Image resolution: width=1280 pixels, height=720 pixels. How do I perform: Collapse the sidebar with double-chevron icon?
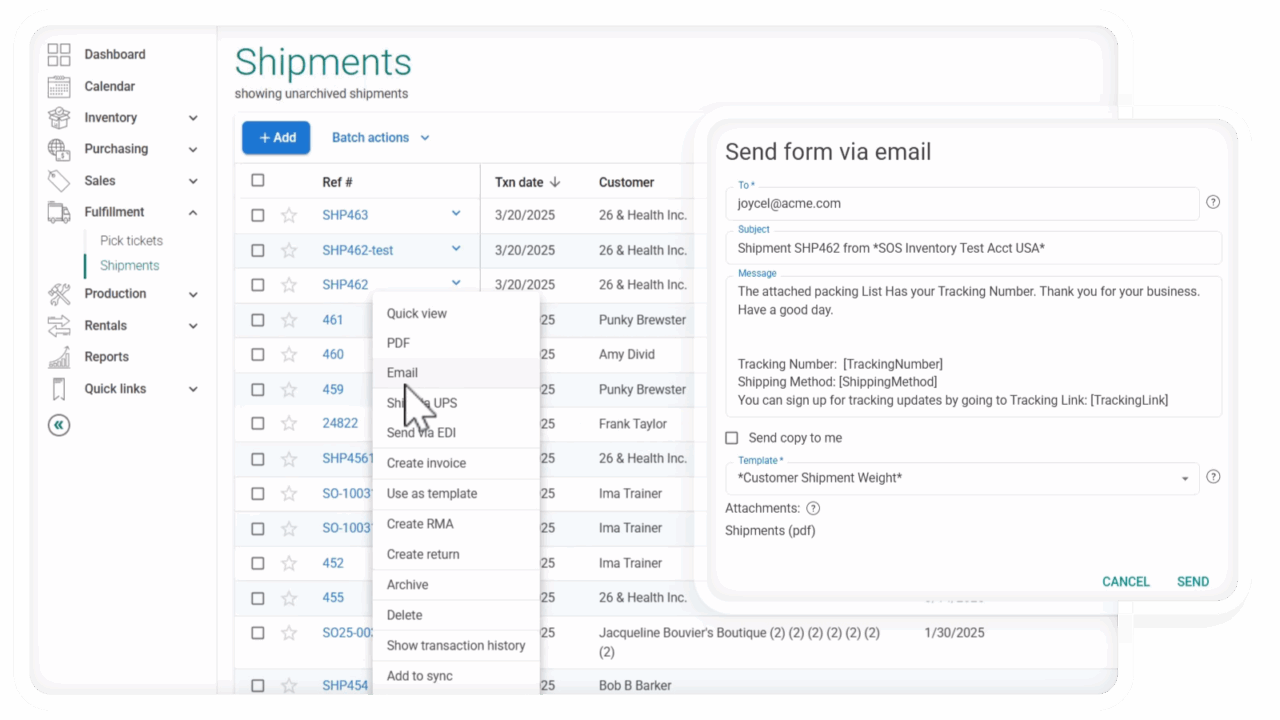(59, 425)
